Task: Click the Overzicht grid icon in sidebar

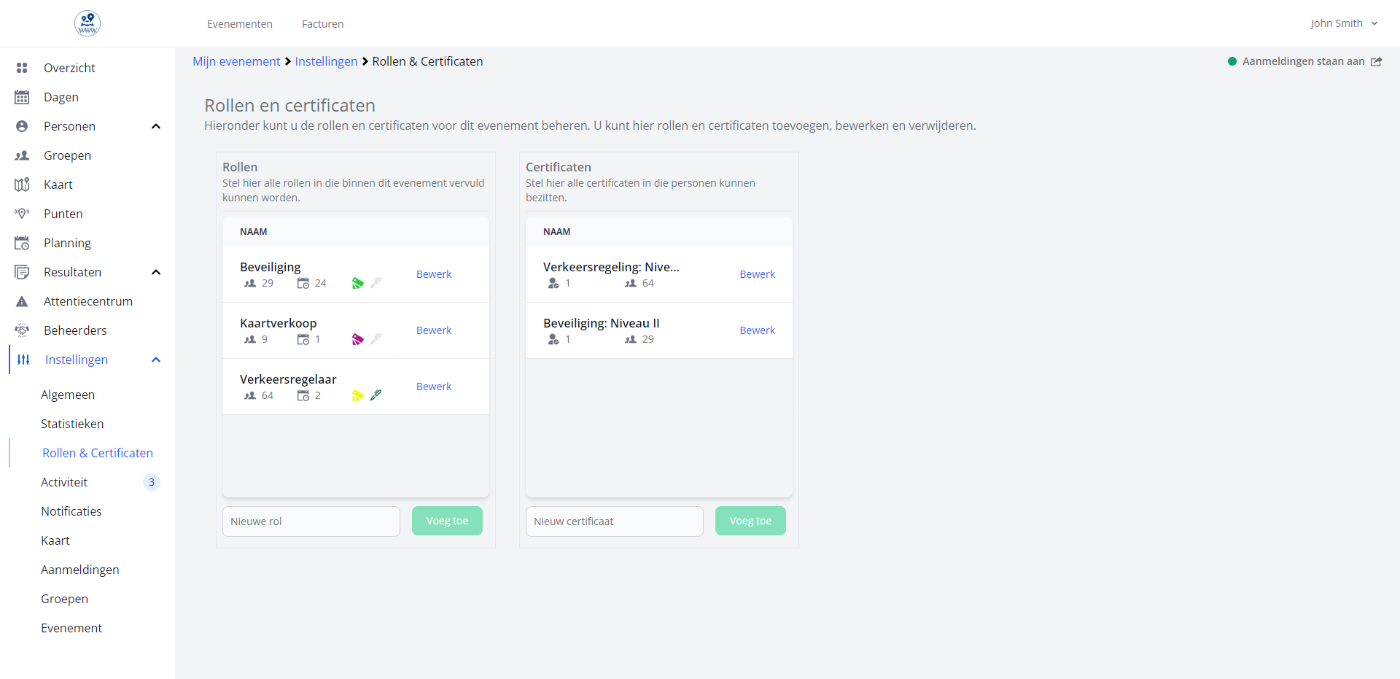Action: coord(22,68)
